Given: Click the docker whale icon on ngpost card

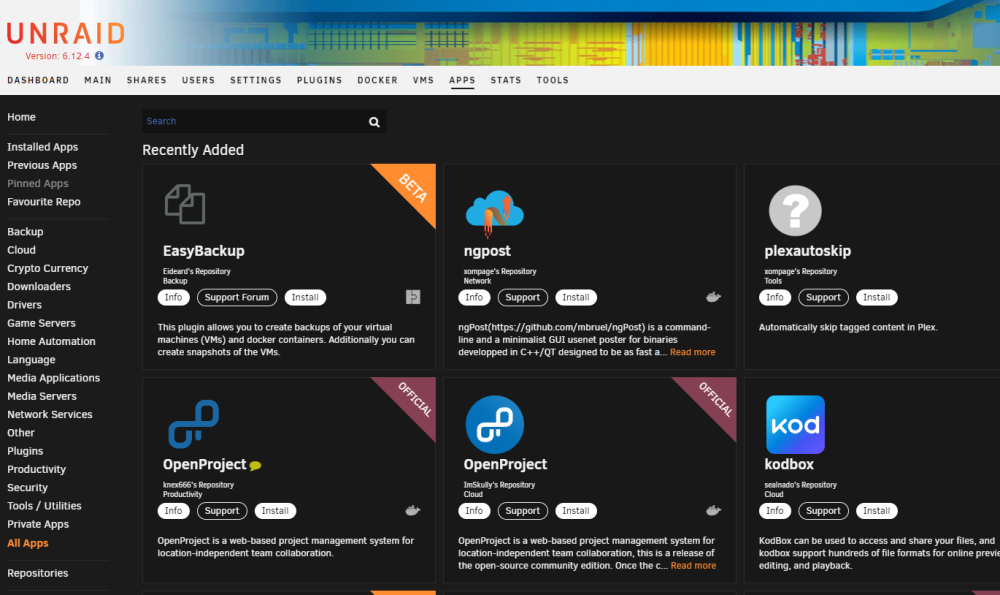Looking at the screenshot, I should tap(713, 297).
